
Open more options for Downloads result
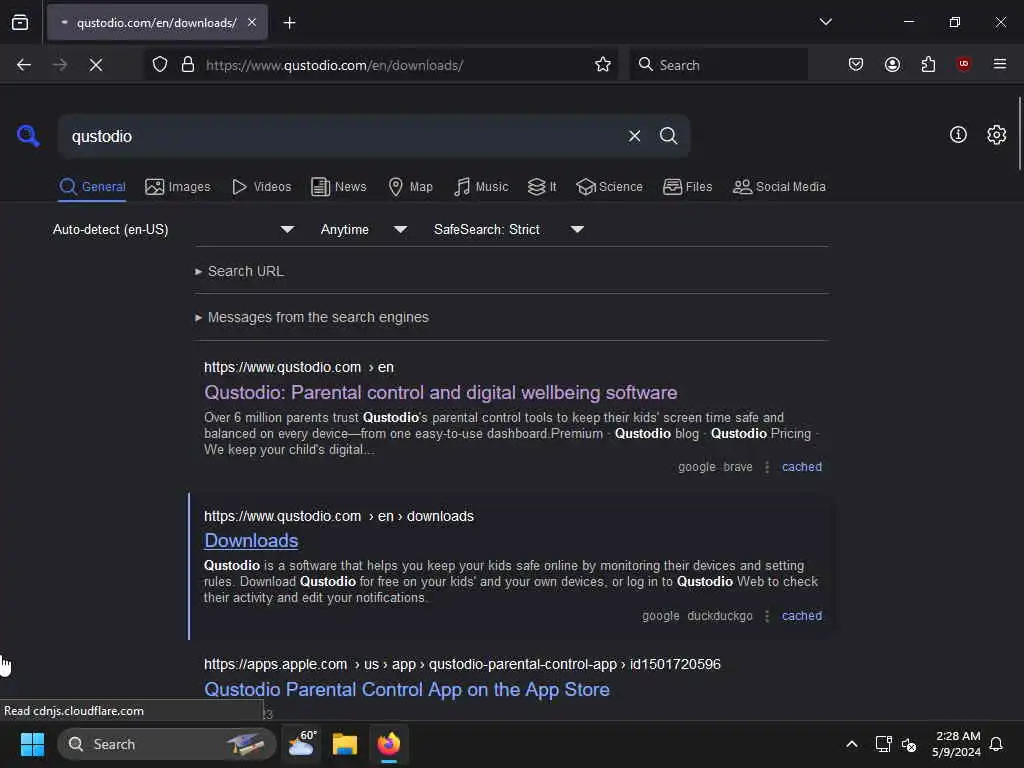tap(767, 616)
